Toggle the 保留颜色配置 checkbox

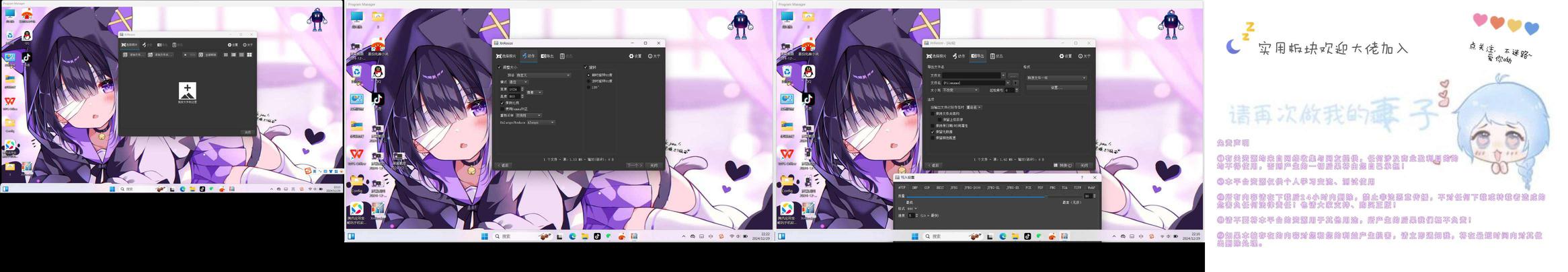click(x=932, y=138)
